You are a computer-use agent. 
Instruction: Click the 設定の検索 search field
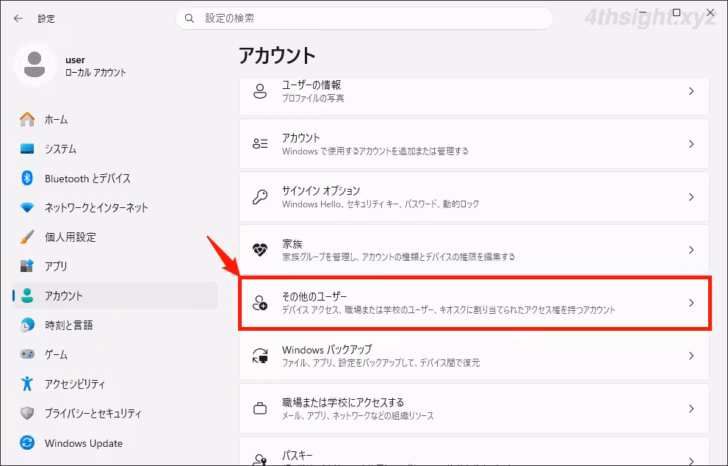364,19
